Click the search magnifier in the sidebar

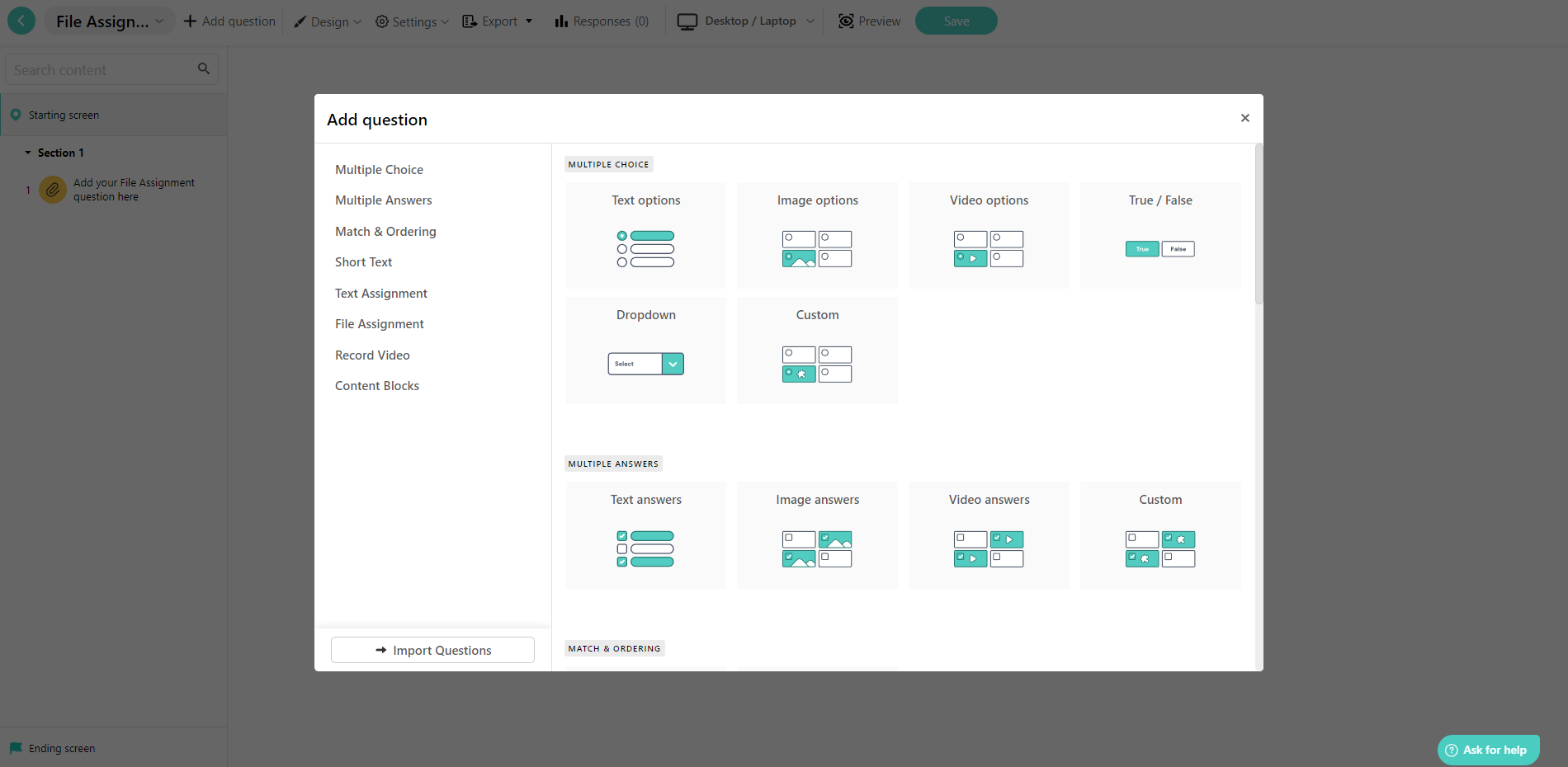(x=203, y=68)
